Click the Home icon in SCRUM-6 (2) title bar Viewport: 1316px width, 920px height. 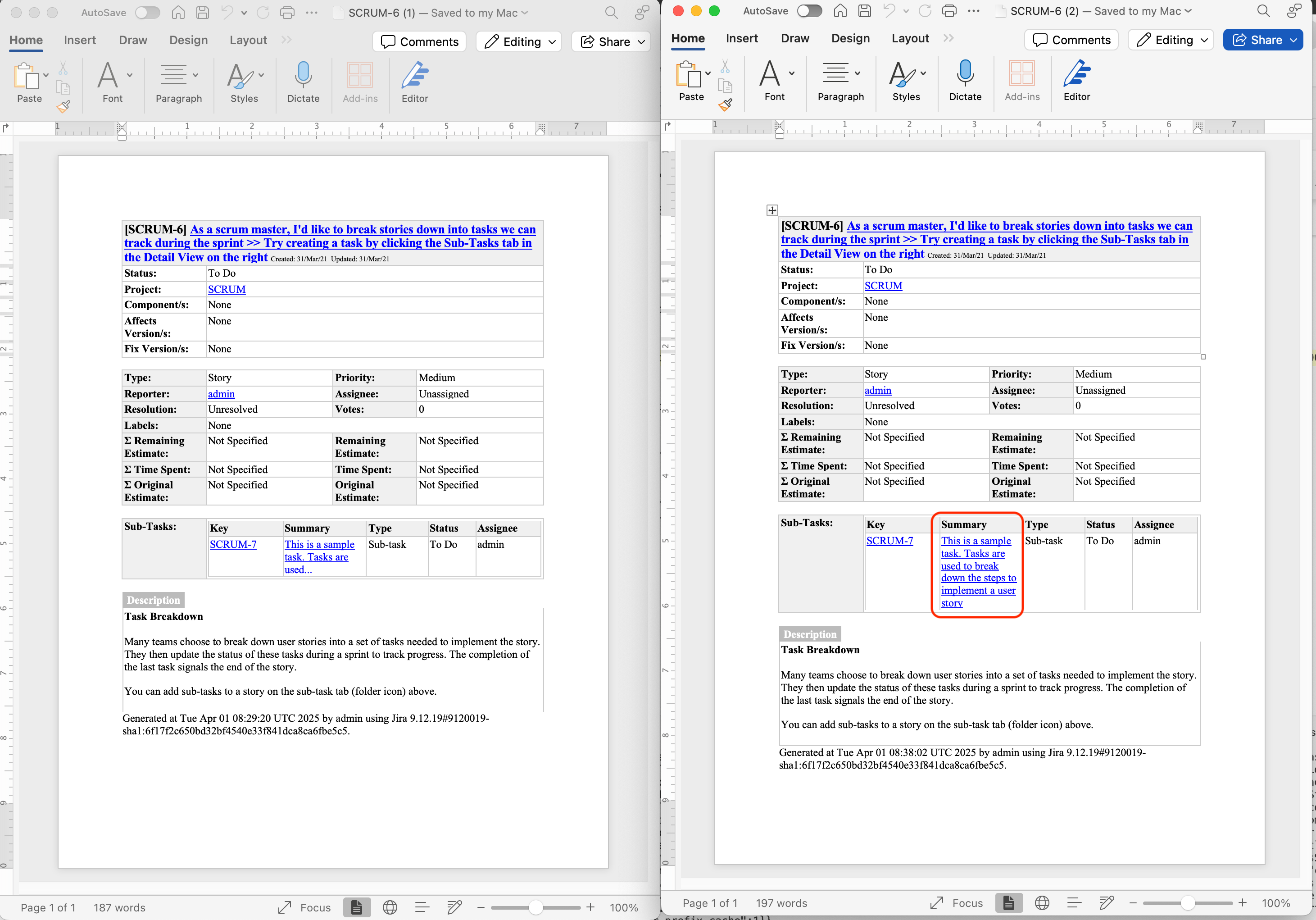[840, 11]
